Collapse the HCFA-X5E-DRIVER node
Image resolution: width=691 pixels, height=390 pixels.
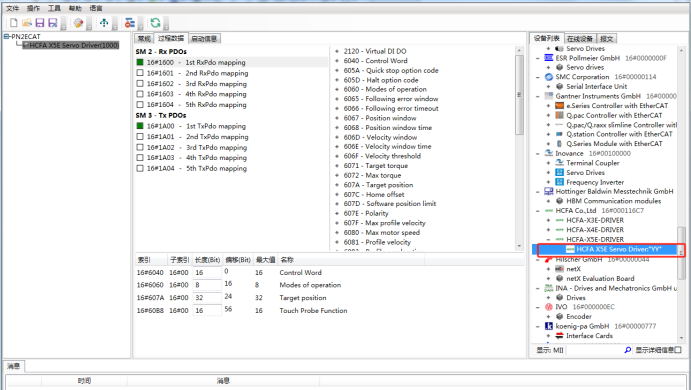[548, 239]
